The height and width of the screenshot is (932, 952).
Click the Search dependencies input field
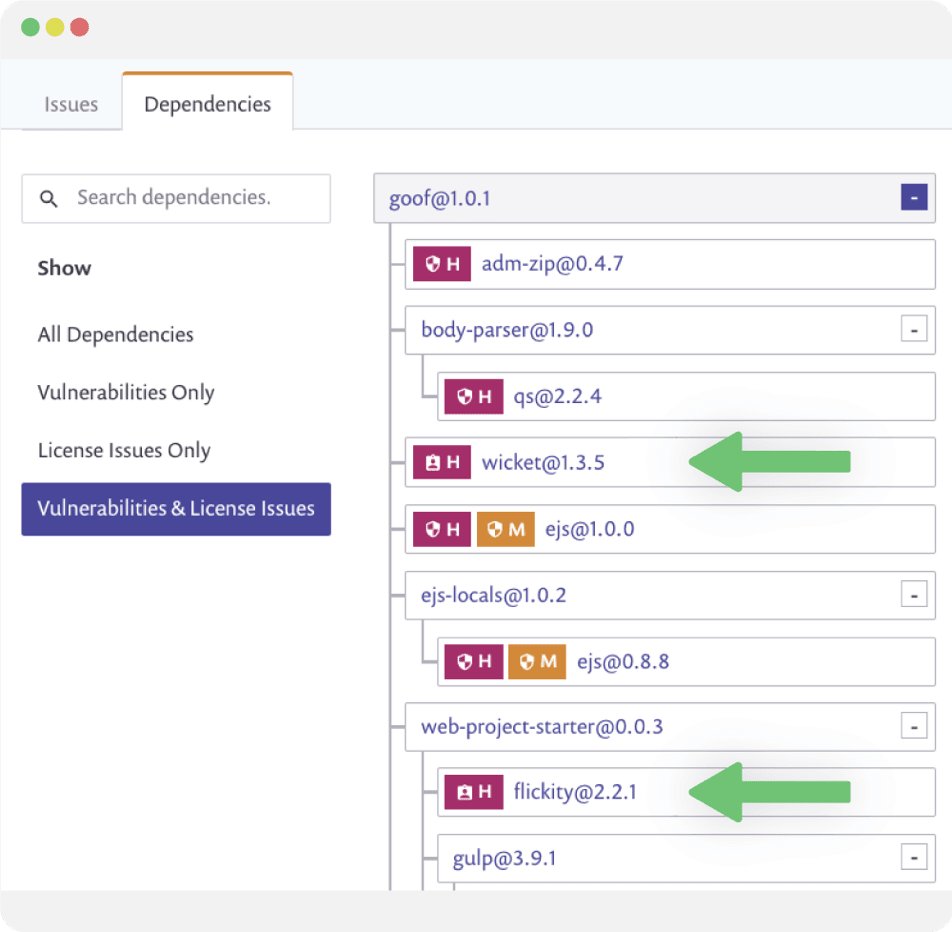pyautogui.click(x=176, y=199)
